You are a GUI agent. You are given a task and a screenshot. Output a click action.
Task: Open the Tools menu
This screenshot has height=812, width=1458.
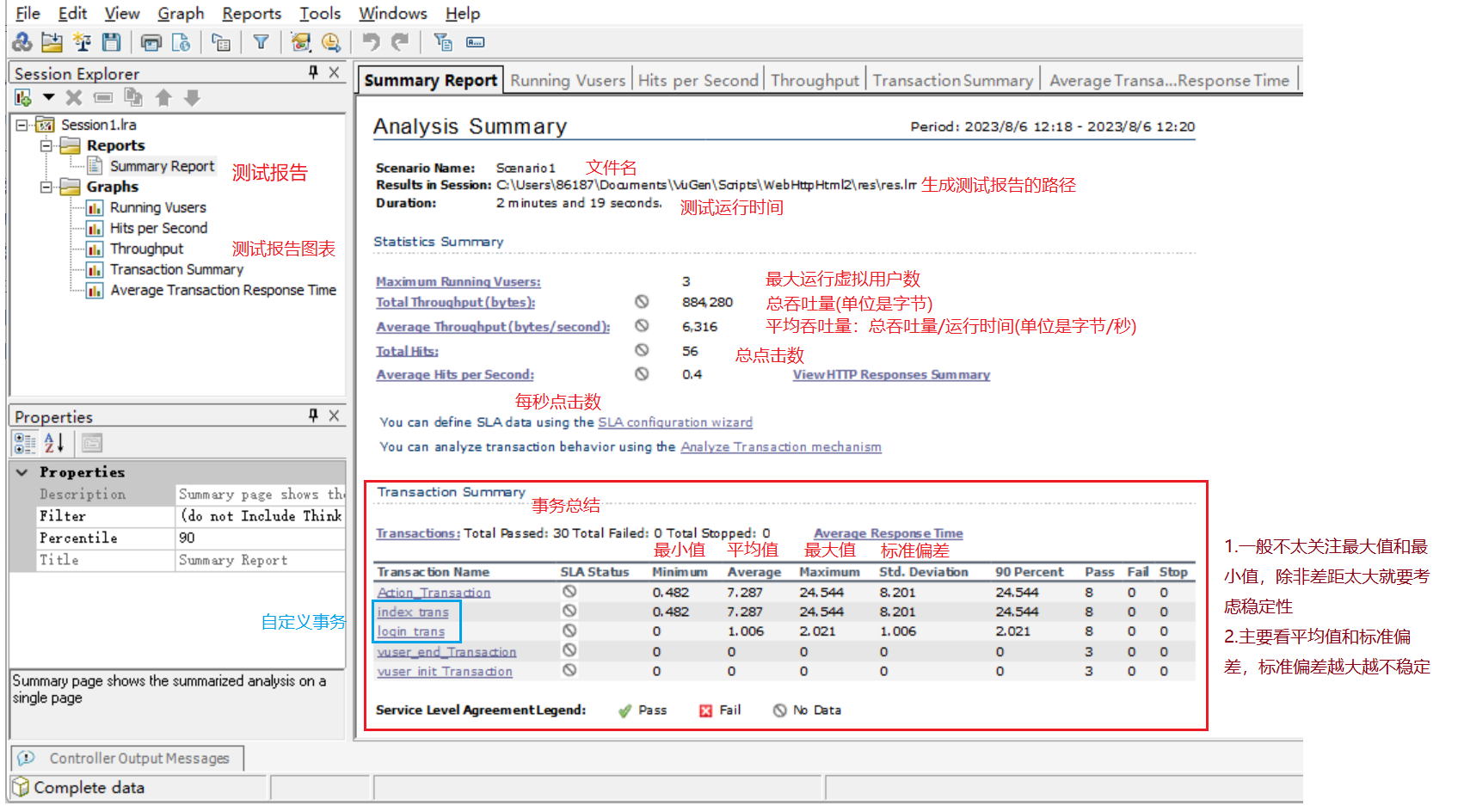pos(320,13)
